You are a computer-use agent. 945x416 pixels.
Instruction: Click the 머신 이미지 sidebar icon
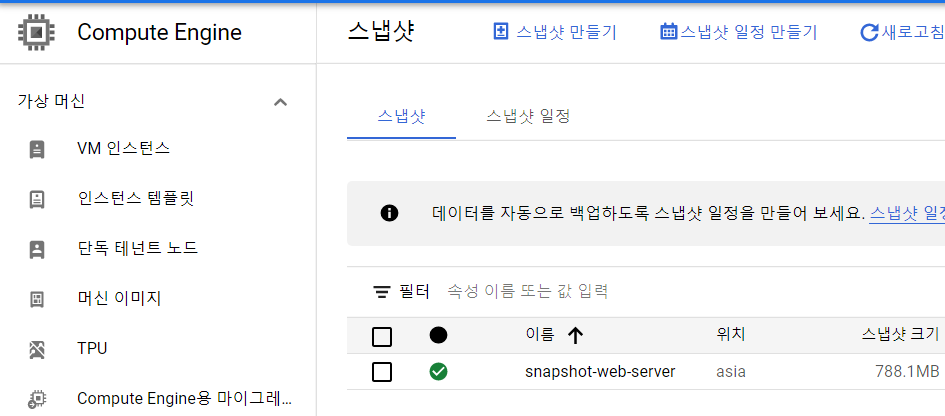pyautogui.click(x=37, y=299)
